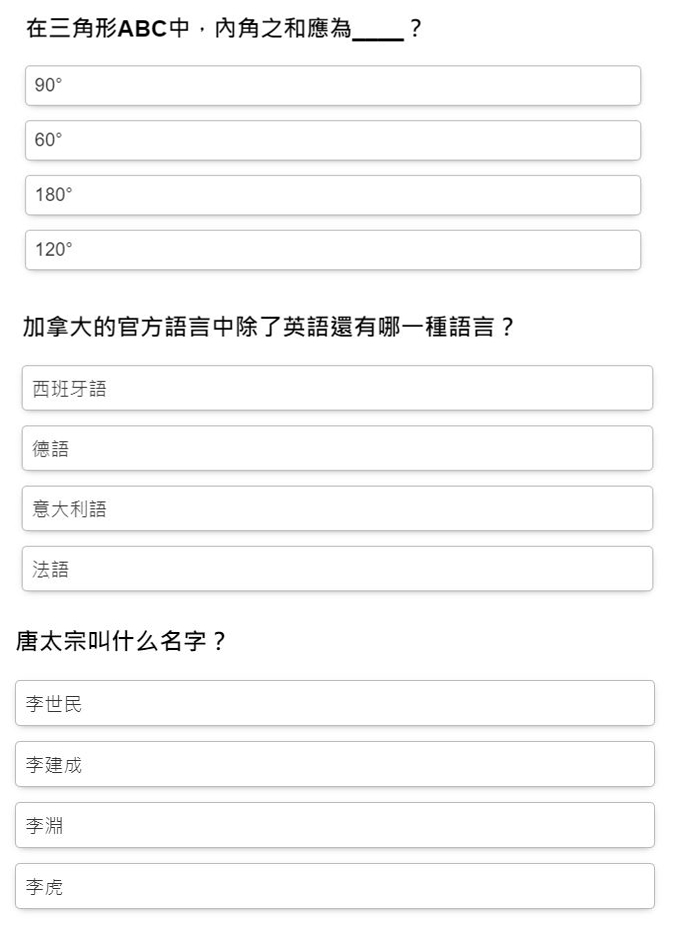
Task: Pick the correct name 李世民
Action: pyautogui.click(x=338, y=703)
